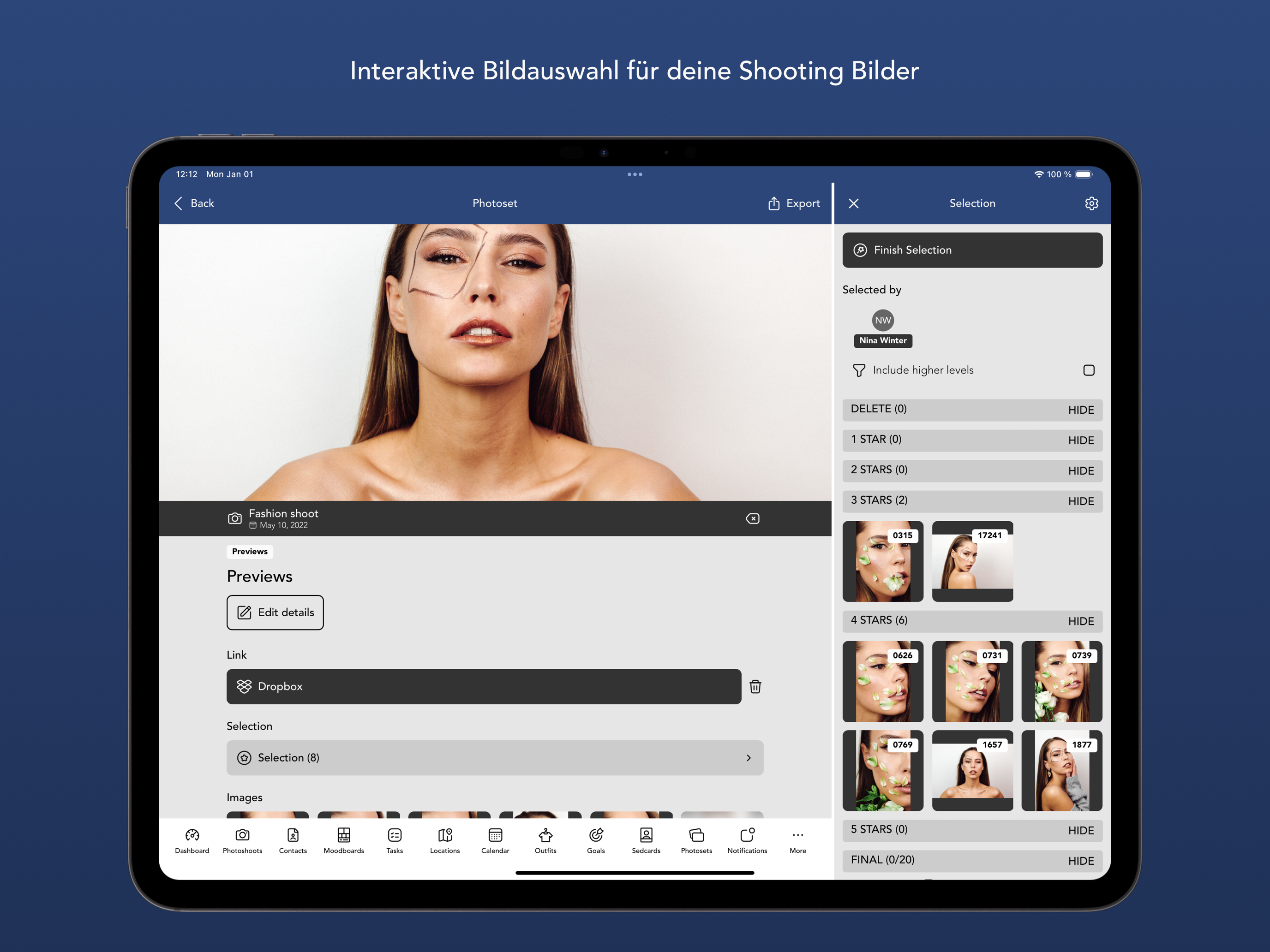
Task: Tap the Edit details button
Action: pos(275,612)
